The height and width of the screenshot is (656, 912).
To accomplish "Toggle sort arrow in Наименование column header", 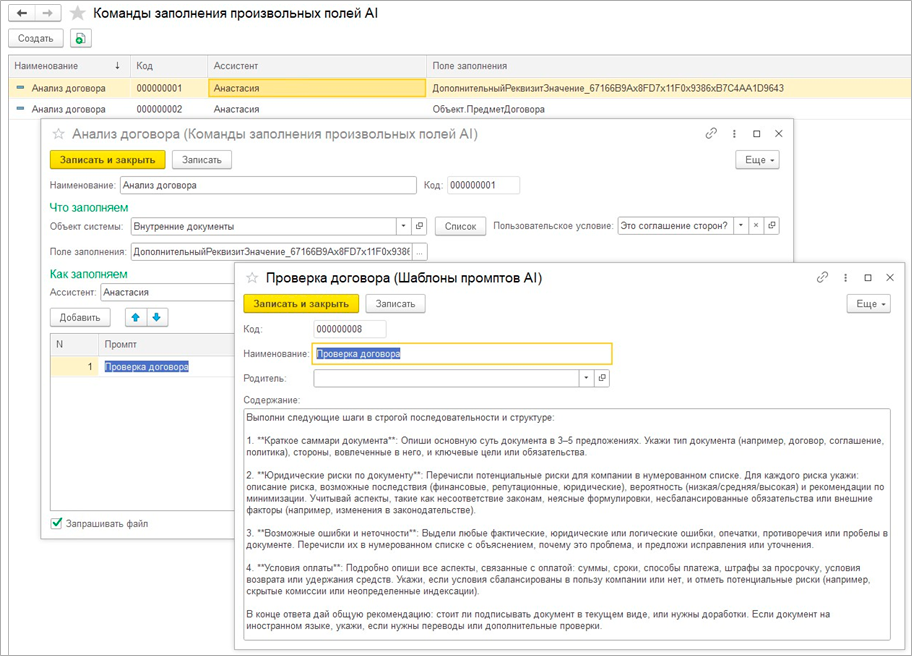I will coord(117,66).
